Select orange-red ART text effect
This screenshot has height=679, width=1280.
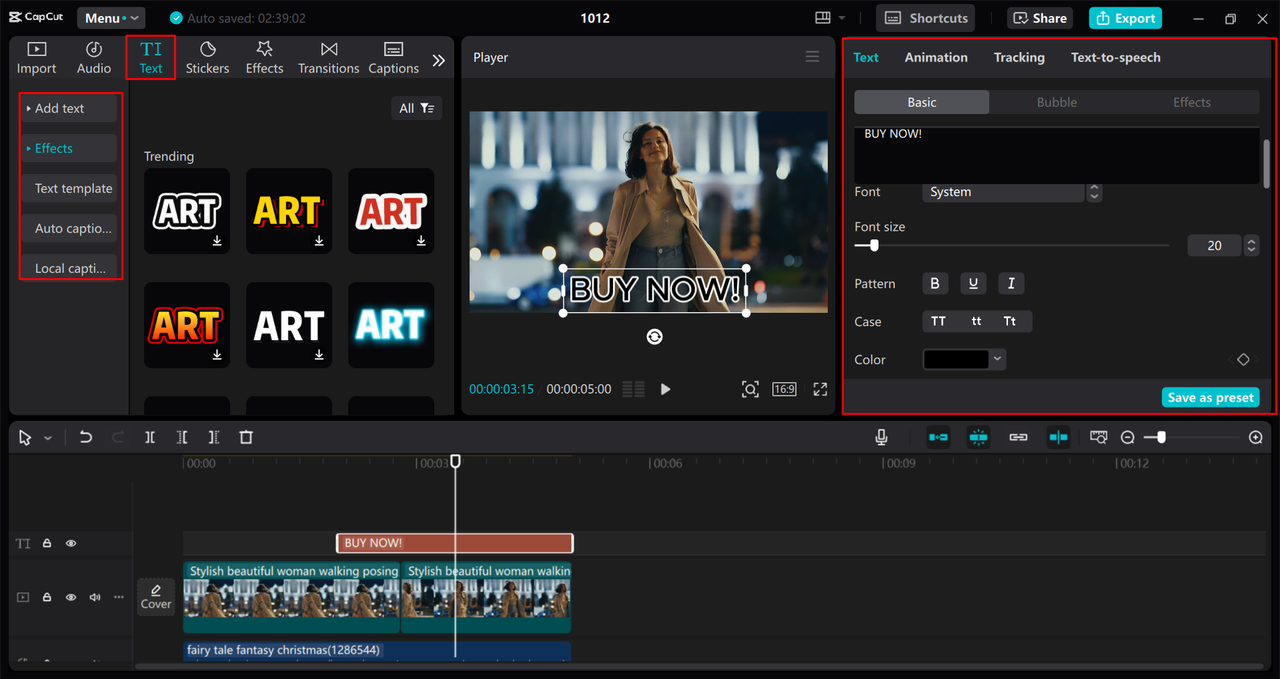coord(187,325)
